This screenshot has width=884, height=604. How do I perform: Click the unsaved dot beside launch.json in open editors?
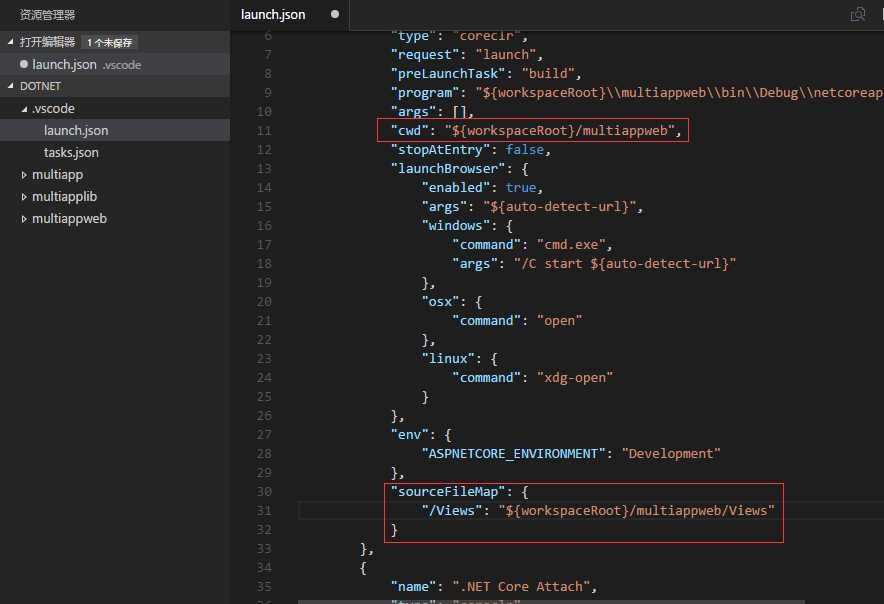[x=24, y=64]
